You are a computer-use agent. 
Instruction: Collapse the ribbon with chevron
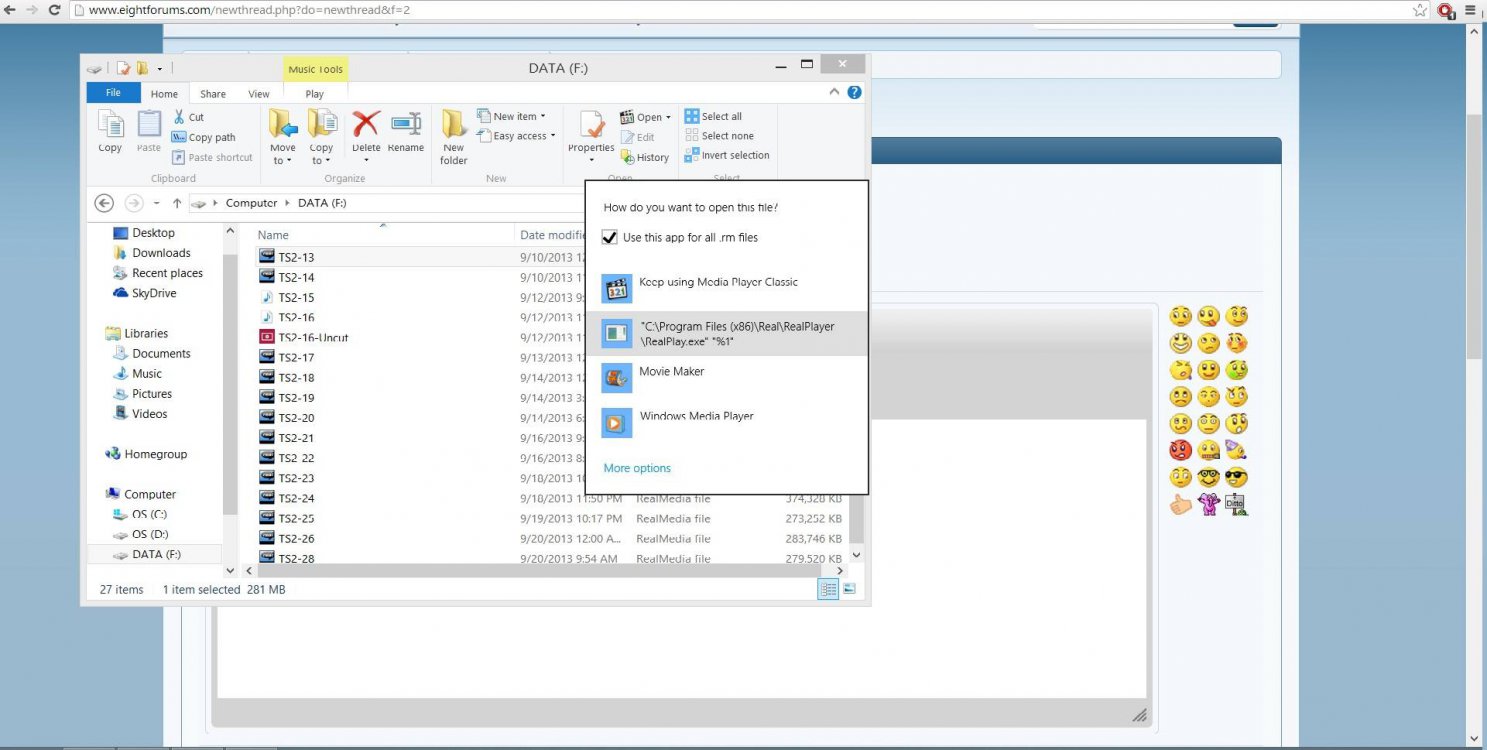tap(835, 92)
